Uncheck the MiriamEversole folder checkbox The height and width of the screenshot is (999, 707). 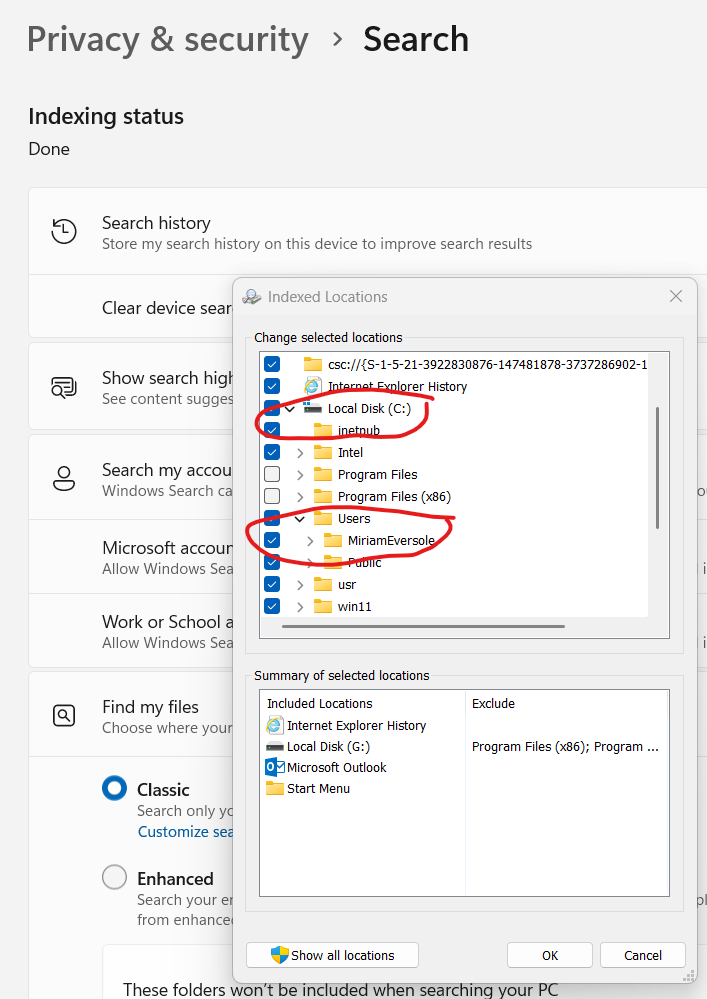click(272, 540)
